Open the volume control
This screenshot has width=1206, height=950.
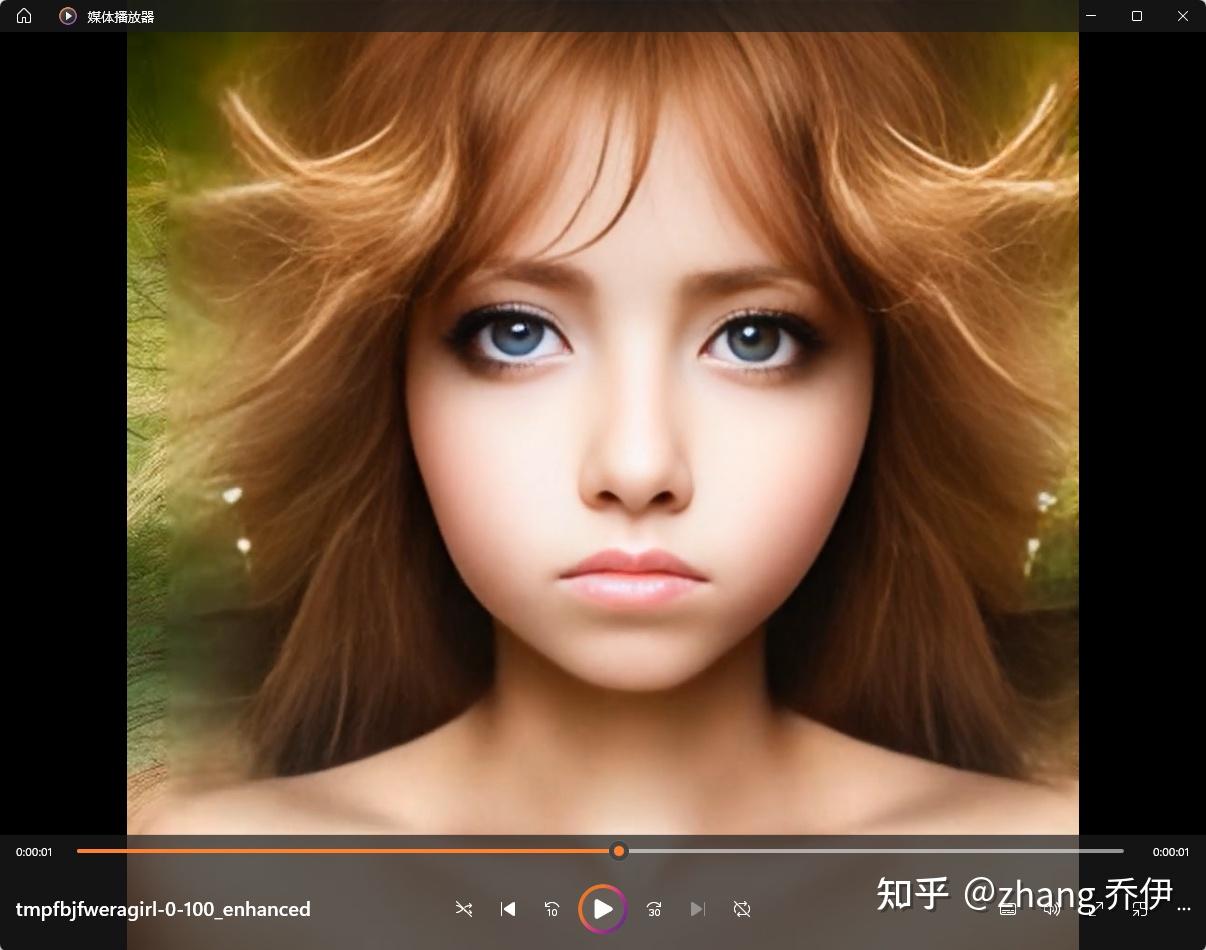(x=1052, y=909)
